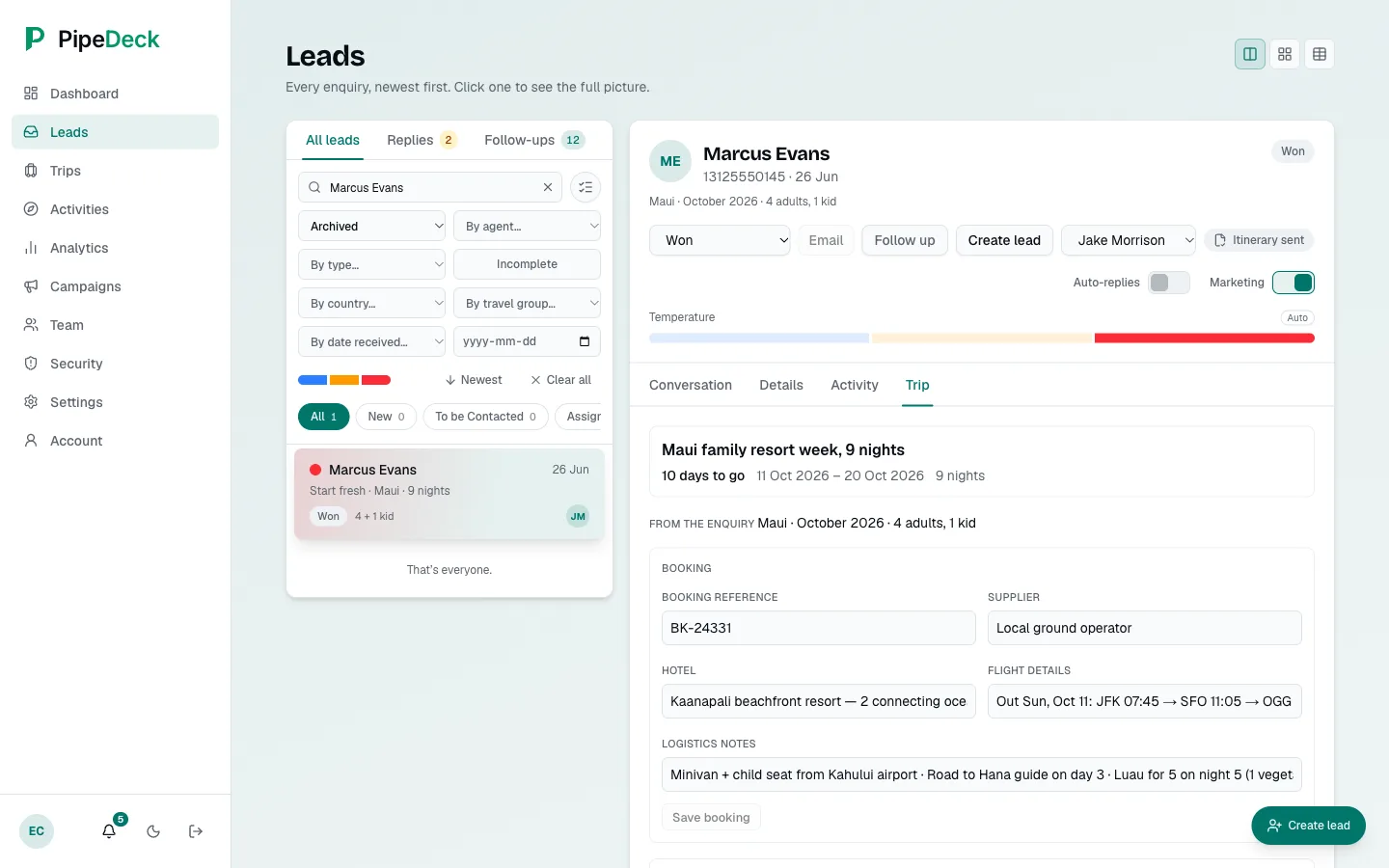
Task: Switch to table view layout
Action: pos(1320,54)
